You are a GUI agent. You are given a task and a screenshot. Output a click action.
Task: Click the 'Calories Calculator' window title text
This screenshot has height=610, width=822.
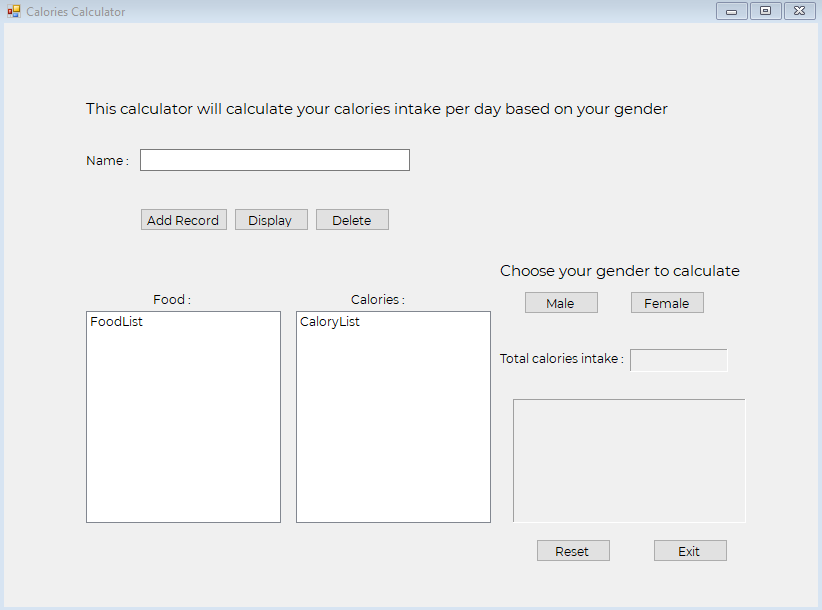(x=75, y=12)
